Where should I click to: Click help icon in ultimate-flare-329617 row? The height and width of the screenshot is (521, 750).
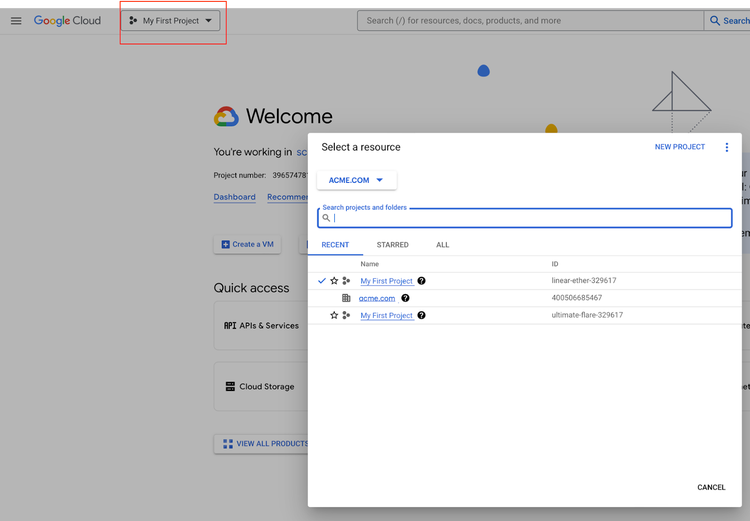(x=421, y=315)
